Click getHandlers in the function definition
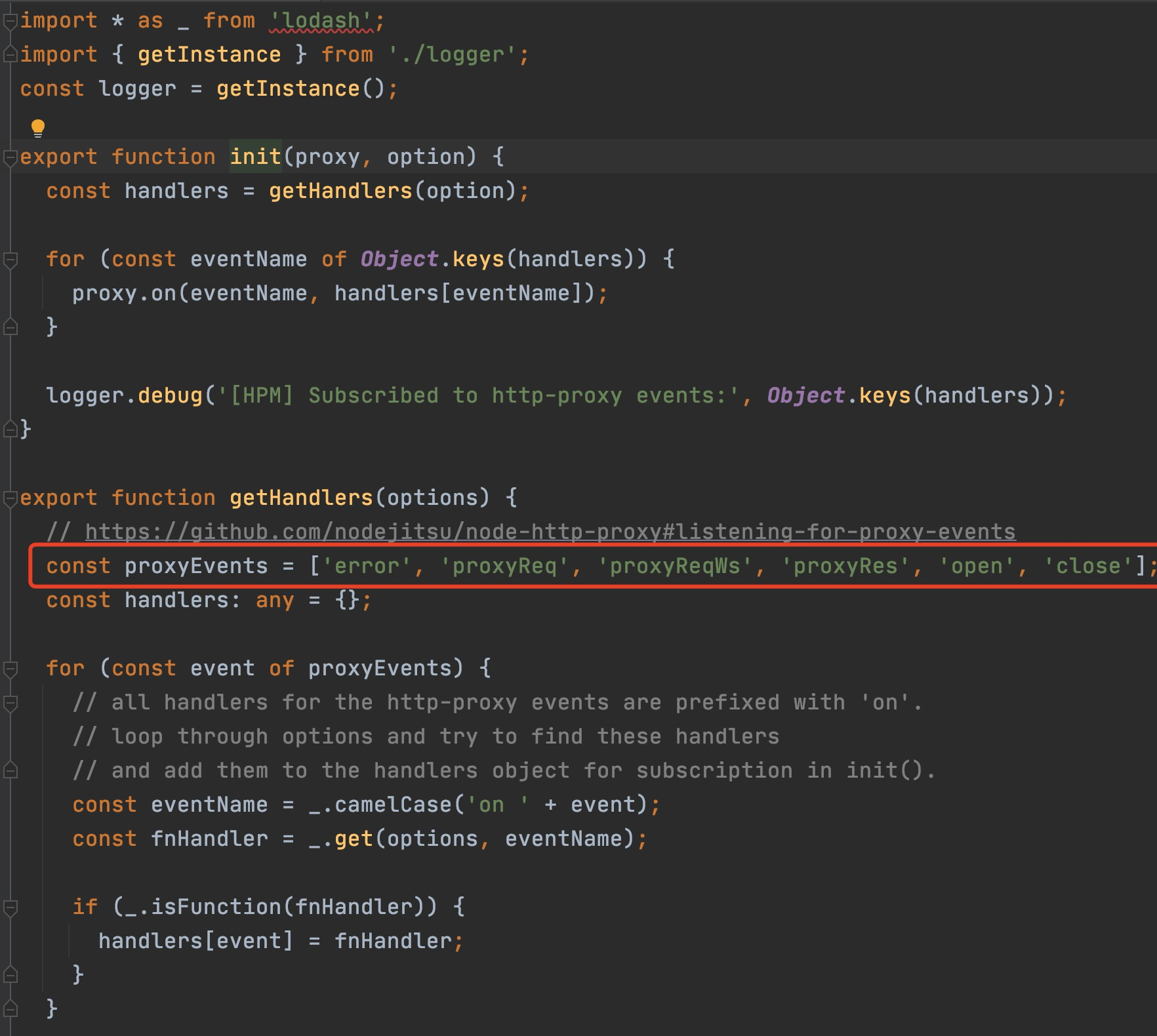The image size is (1157, 1036). coord(301,498)
